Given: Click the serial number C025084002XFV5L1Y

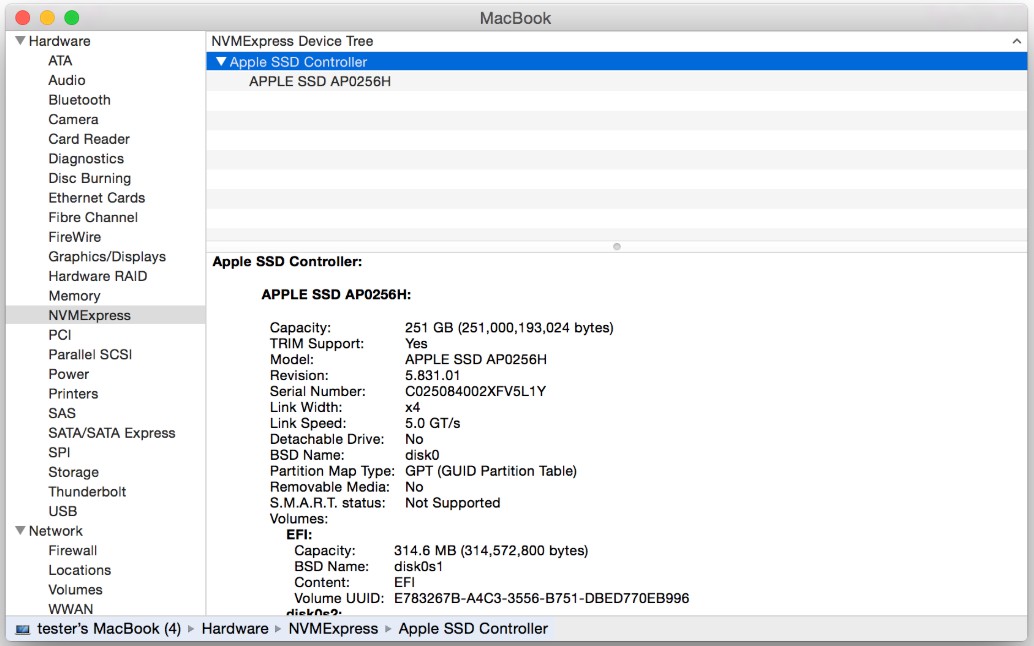Looking at the screenshot, I should [x=475, y=392].
